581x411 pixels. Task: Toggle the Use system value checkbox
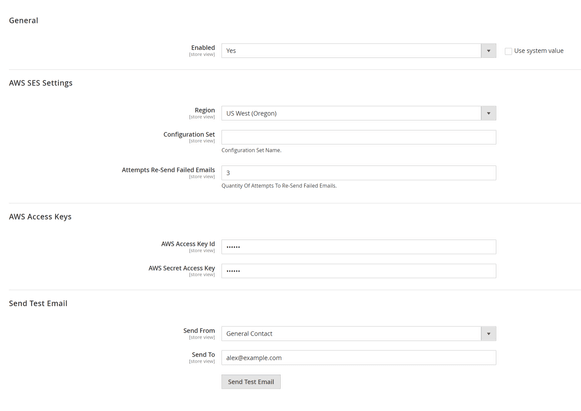point(508,51)
